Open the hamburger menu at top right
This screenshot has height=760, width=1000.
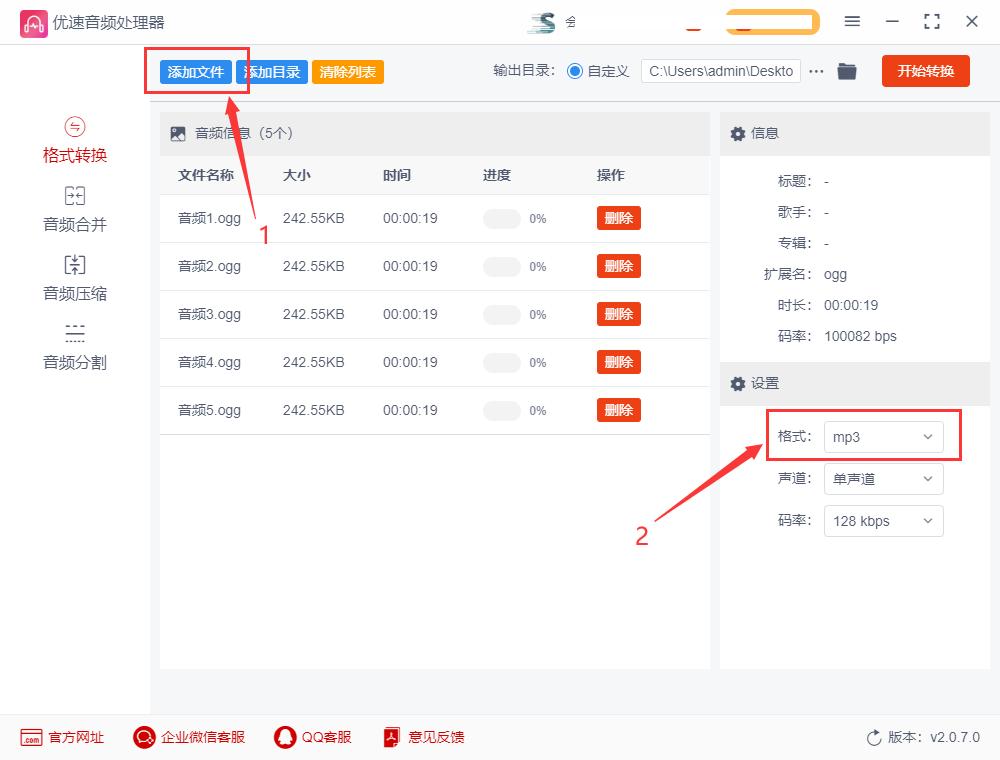click(x=852, y=20)
